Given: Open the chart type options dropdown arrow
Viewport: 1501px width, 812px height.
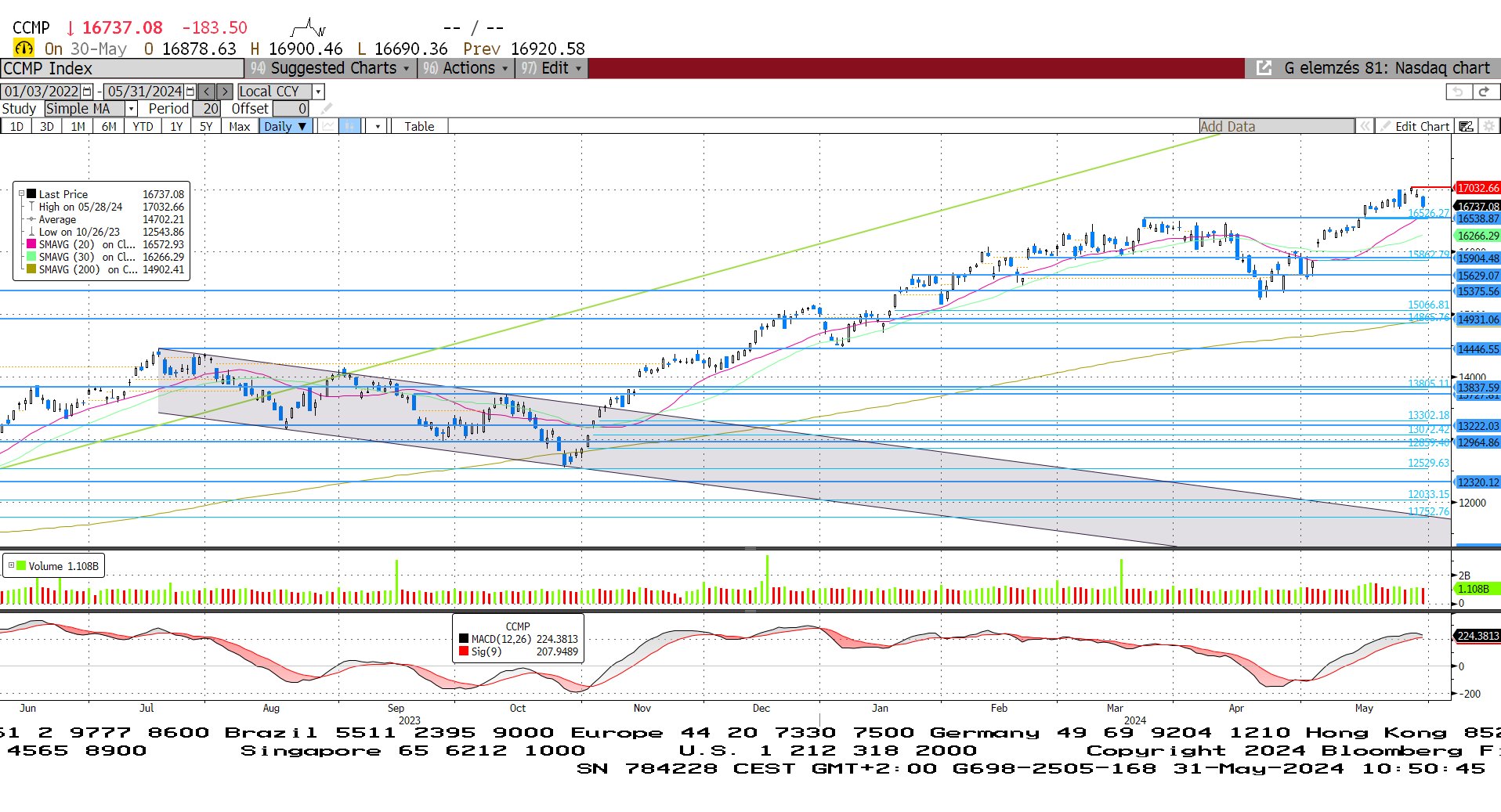Looking at the screenshot, I should coord(377,126).
